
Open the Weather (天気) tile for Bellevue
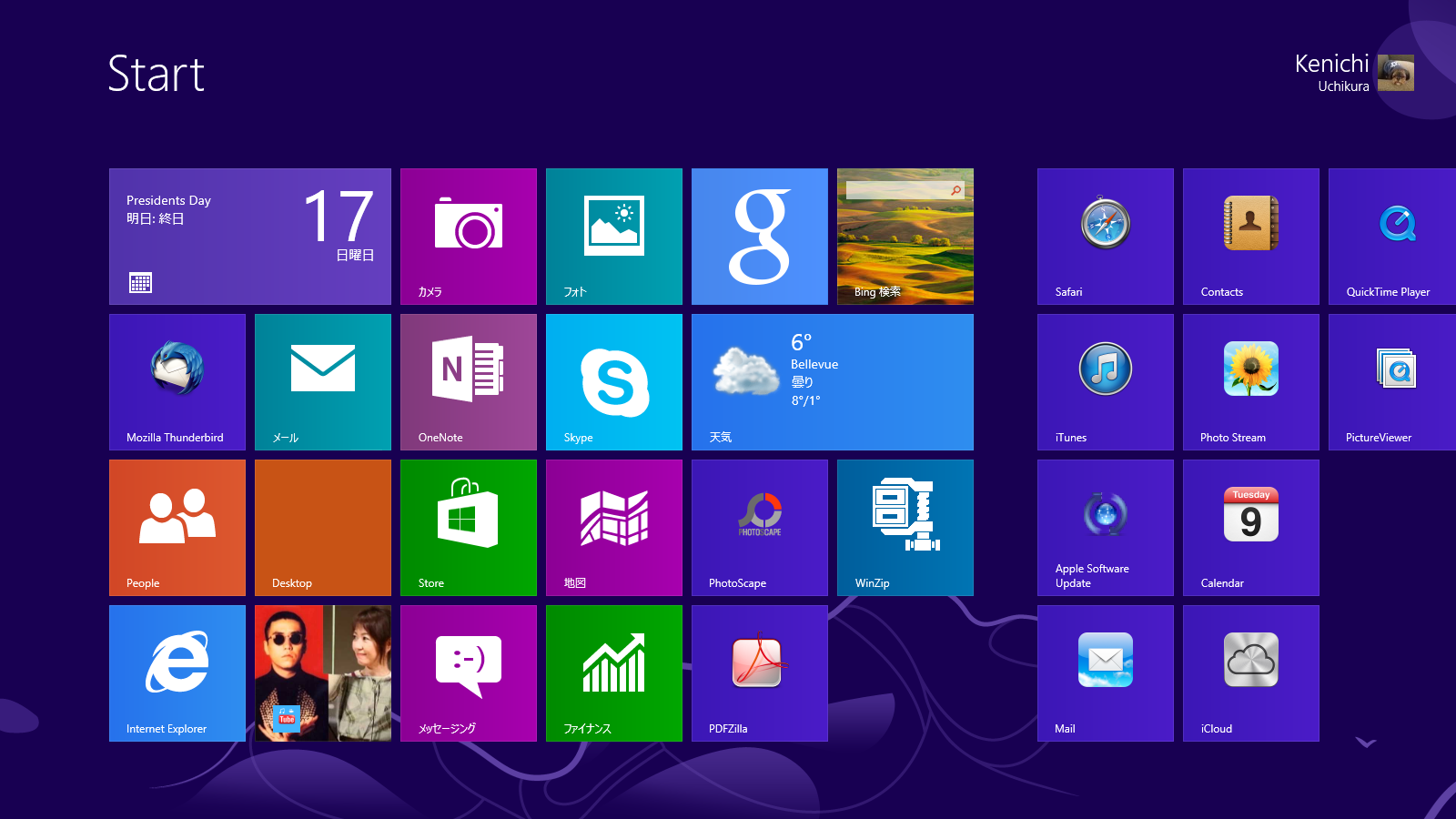[833, 382]
